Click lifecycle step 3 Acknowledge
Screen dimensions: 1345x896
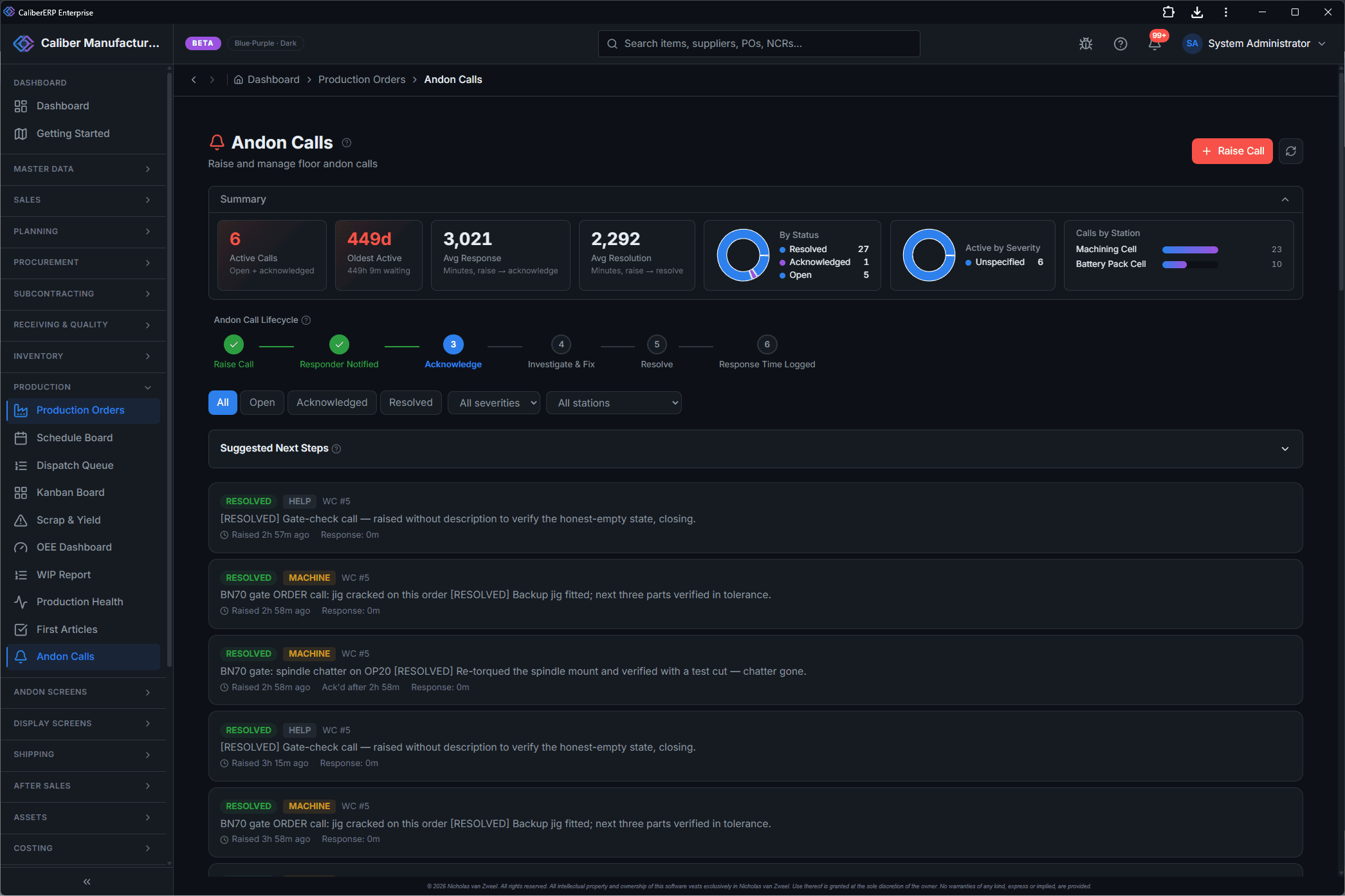(453, 352)
